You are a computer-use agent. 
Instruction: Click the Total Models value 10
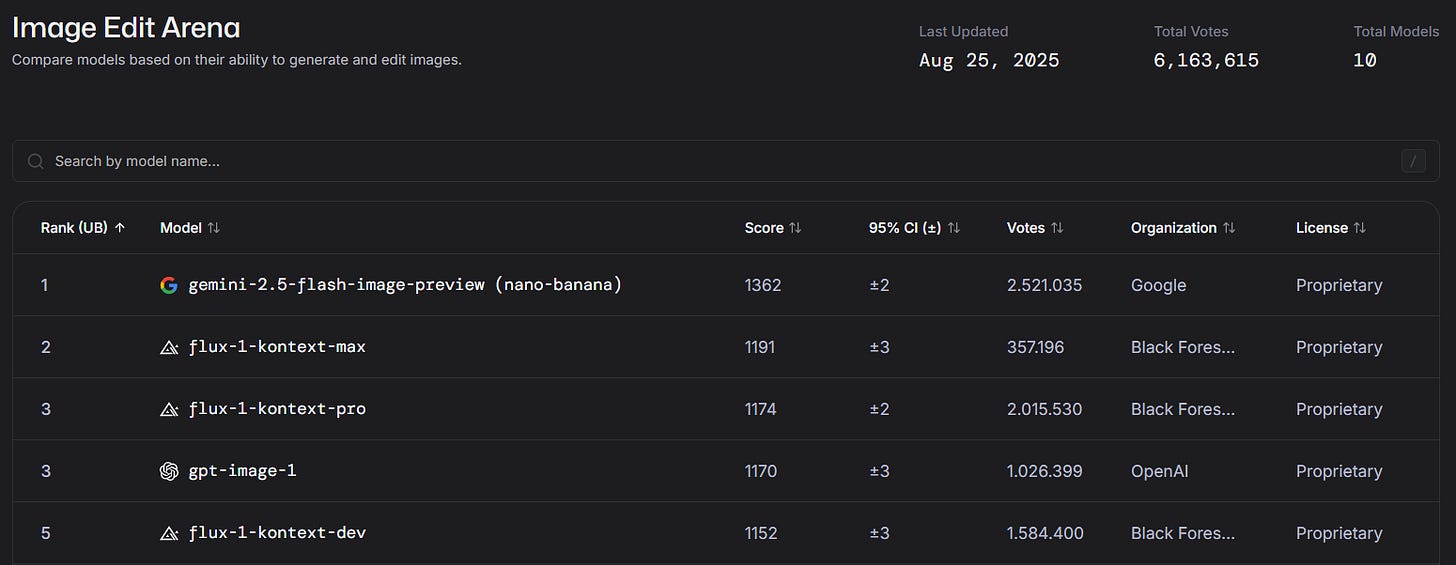pos(1365,60)
